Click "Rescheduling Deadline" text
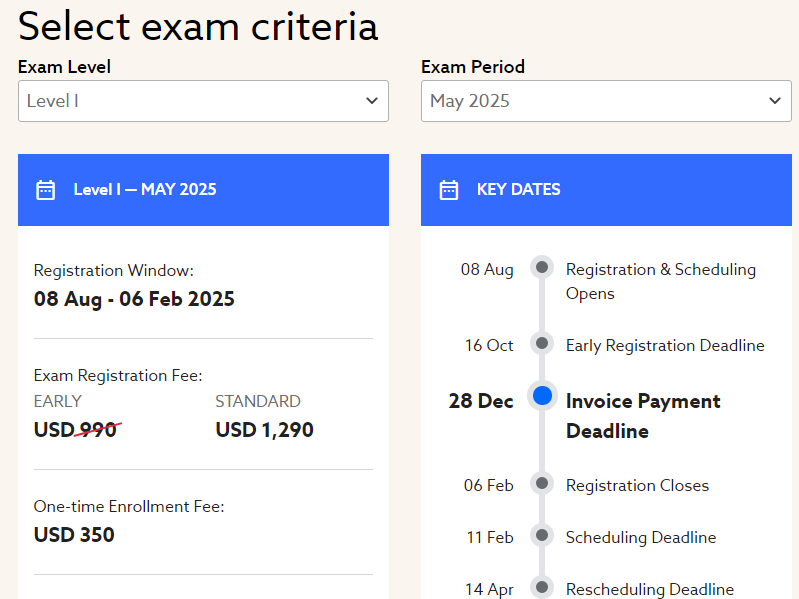Screen dimensions: 799x599 pyautogui.click(x=650, y=589)
